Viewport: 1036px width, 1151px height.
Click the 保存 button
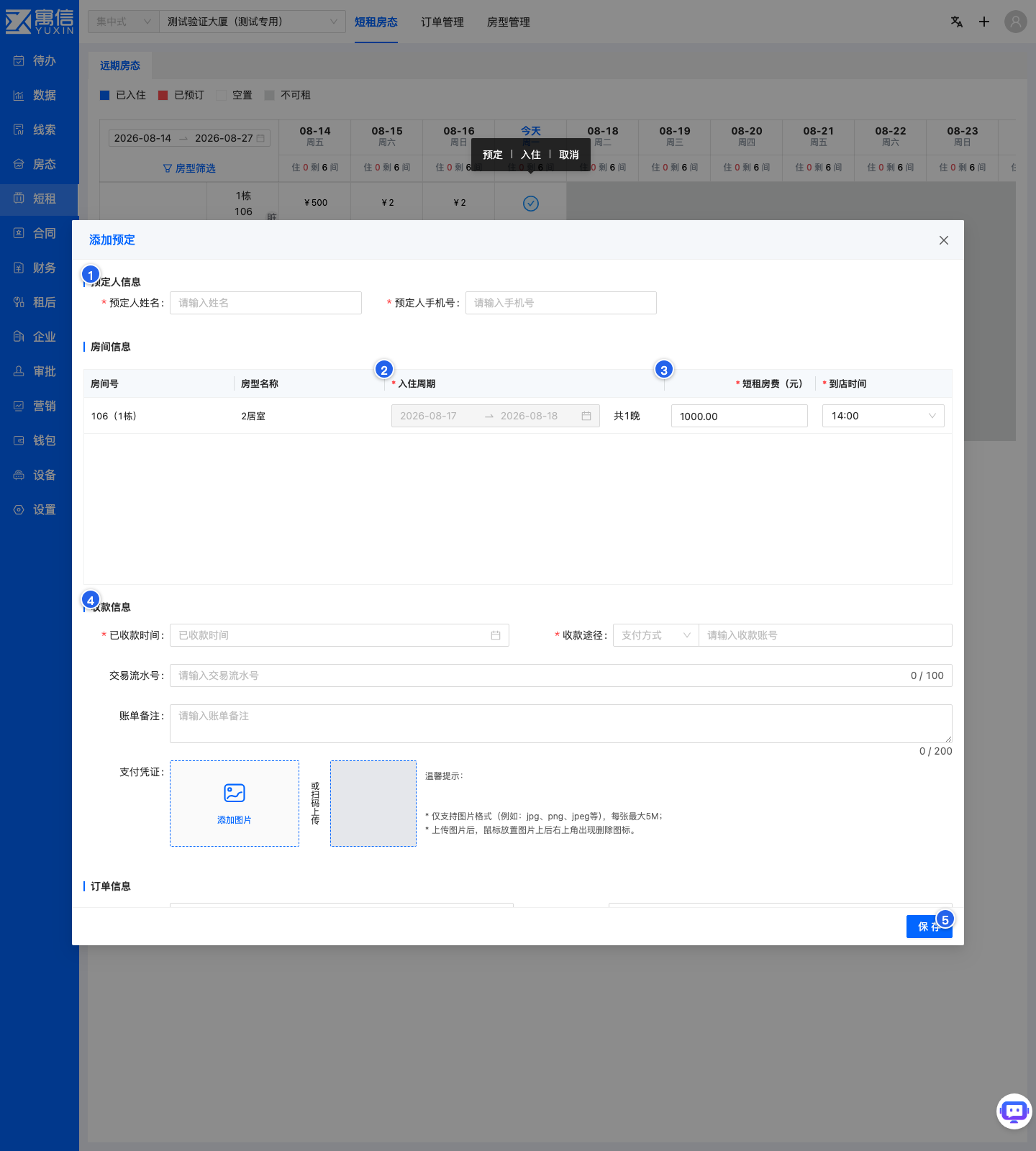[x=930, y=927]
